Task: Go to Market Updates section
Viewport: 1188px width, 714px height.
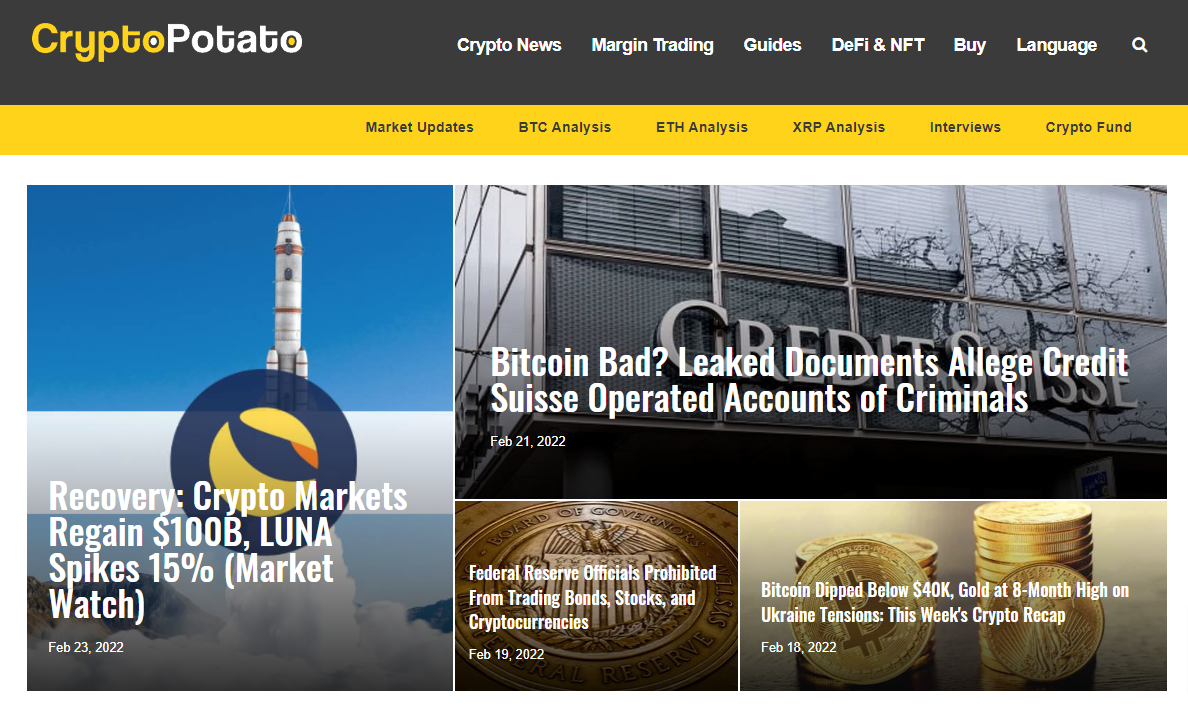Action: tap(420, 127)
